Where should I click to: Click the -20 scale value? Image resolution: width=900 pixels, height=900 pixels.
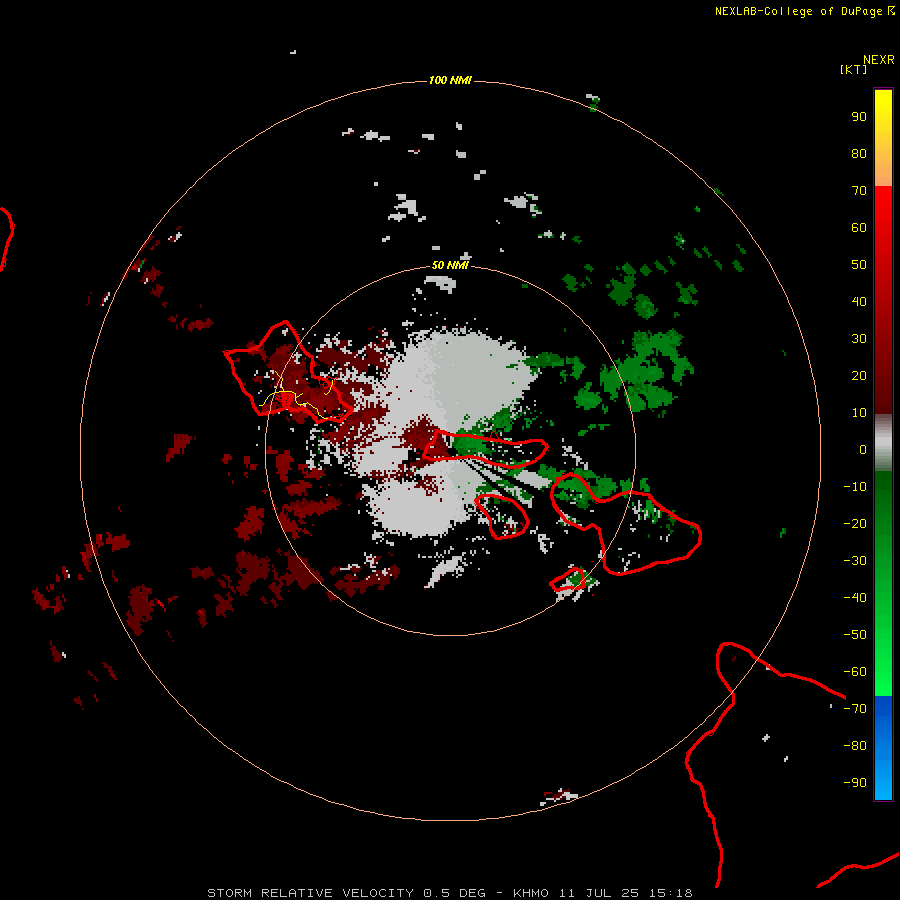click(855, 523)
